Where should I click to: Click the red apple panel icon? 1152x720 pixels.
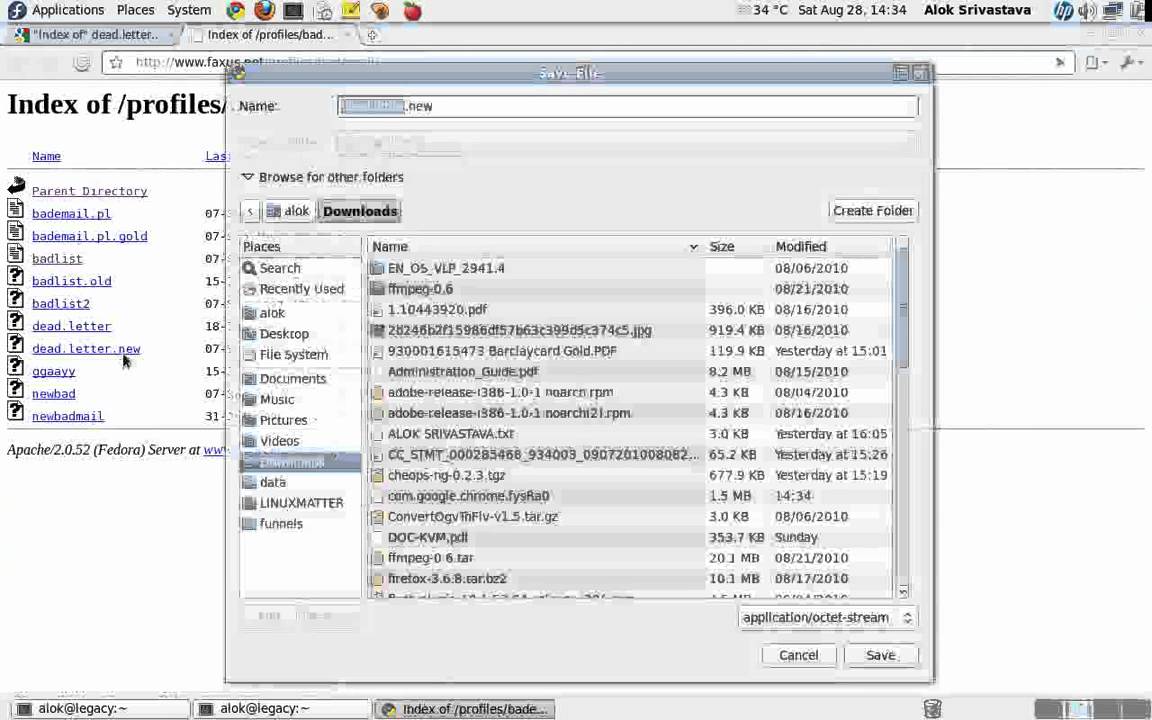pyautogui.click(x=412, y=10)
